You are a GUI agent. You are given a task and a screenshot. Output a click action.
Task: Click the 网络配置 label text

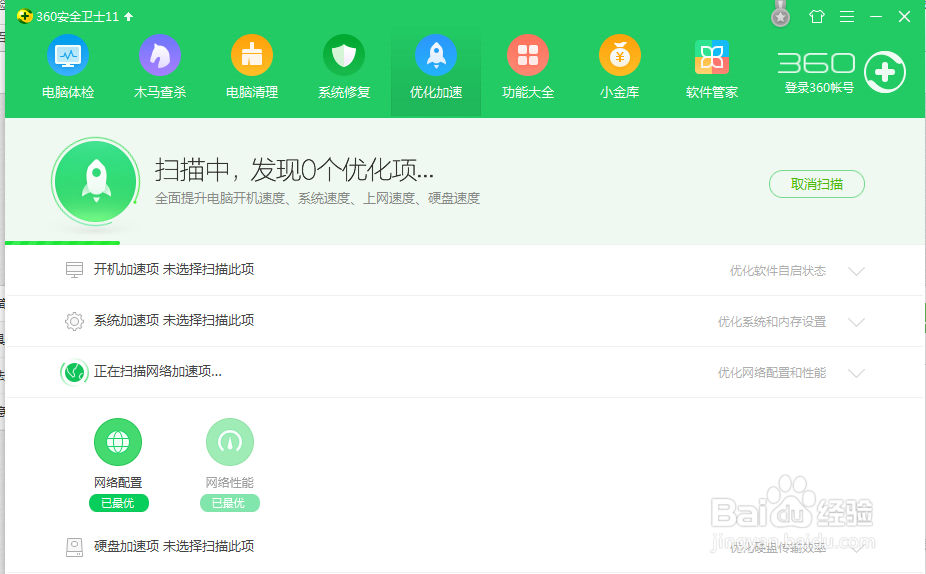pyautogui.click(x=118, y=482)
